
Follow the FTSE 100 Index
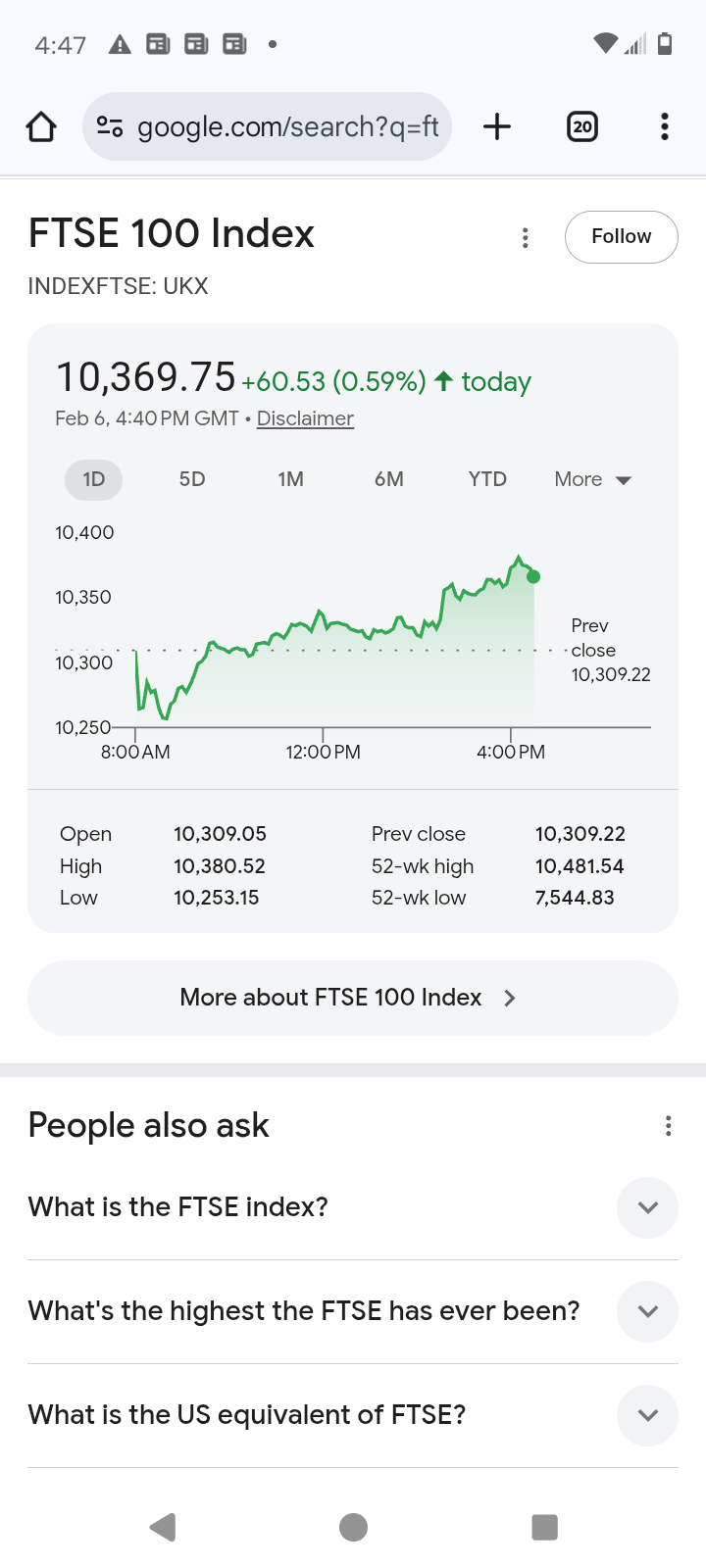pyautogui.click(x=621, y=237)
